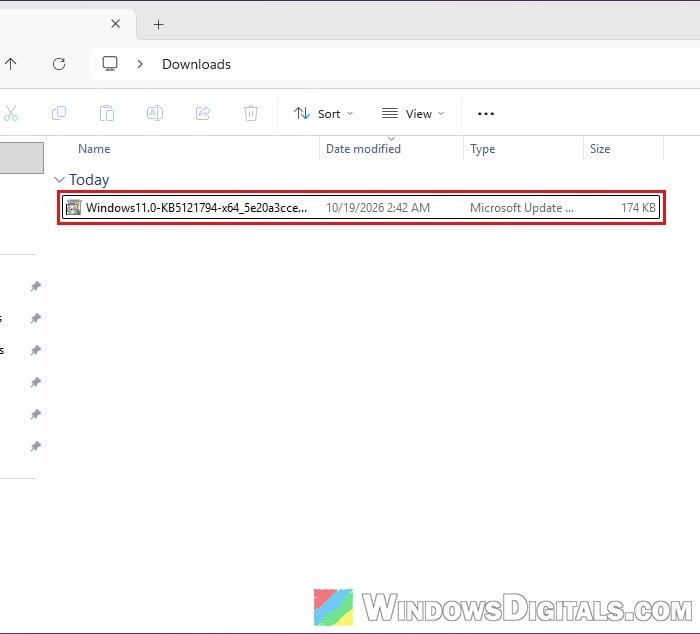Sort files by Date modified column
This screenshot has height=634, width=700.
click(x=363, y=149)
